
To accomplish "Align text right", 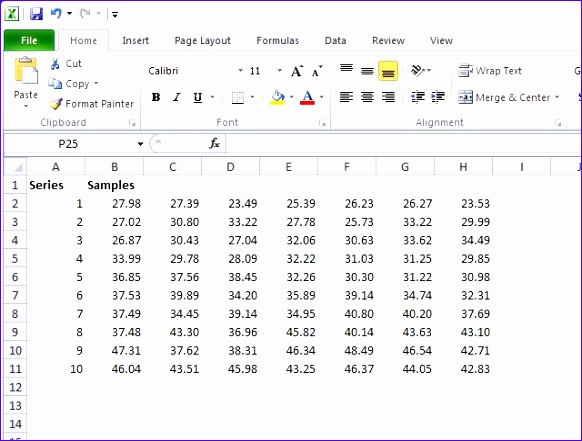I will click(x=388, y=97).
